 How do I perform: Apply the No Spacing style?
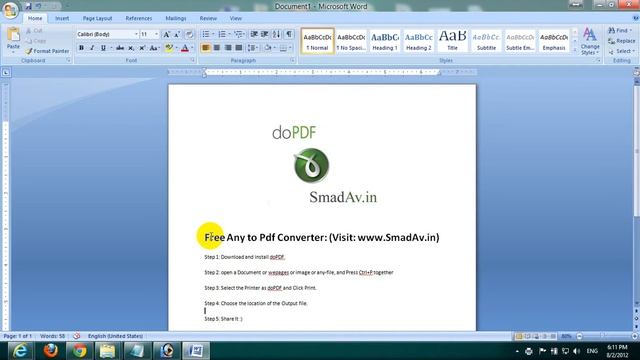pyautogui.click(x=351, y=41)
